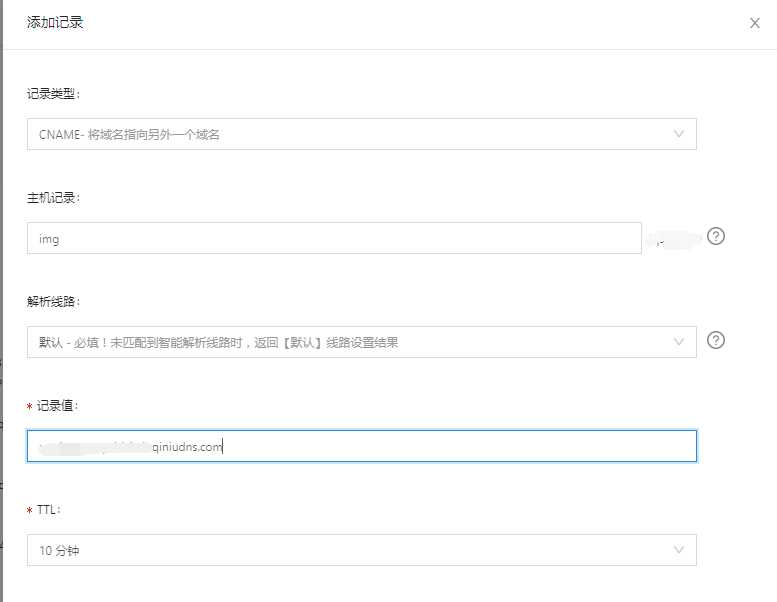
Task: Close the 添加记录 dialog
Action: (755, 23)
